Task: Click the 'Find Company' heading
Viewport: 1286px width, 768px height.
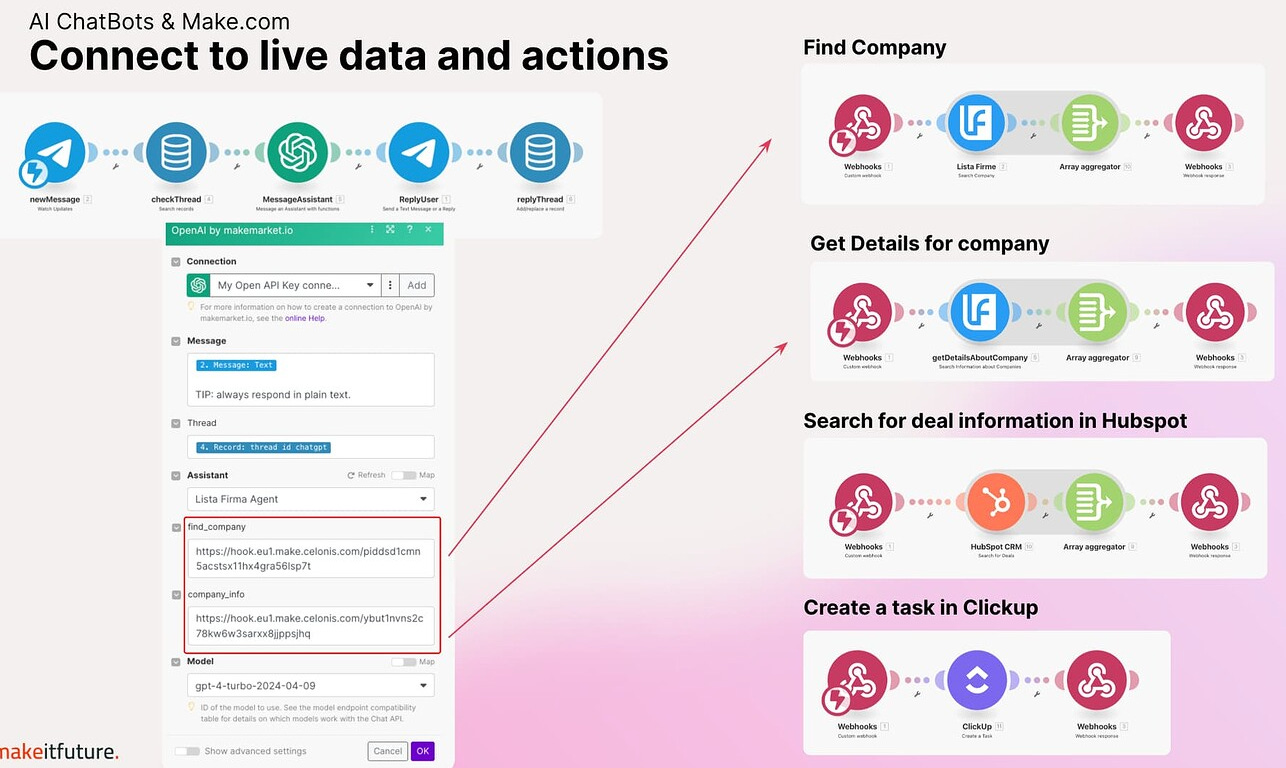Action: coord(875,48)
